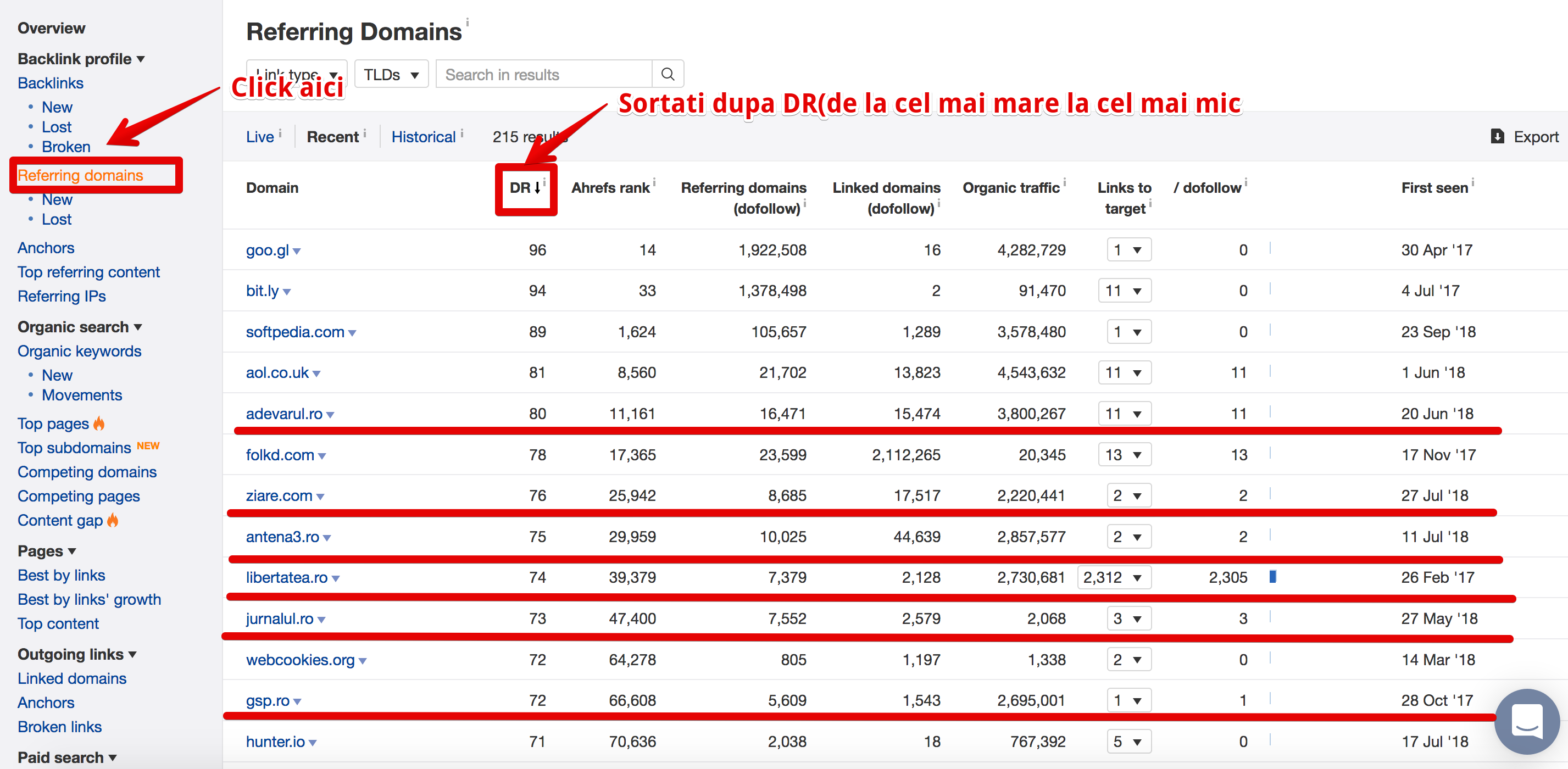Open Competing domains in the sidebar
This screenshot has width=1568, height=769.
tap(87, 472)
